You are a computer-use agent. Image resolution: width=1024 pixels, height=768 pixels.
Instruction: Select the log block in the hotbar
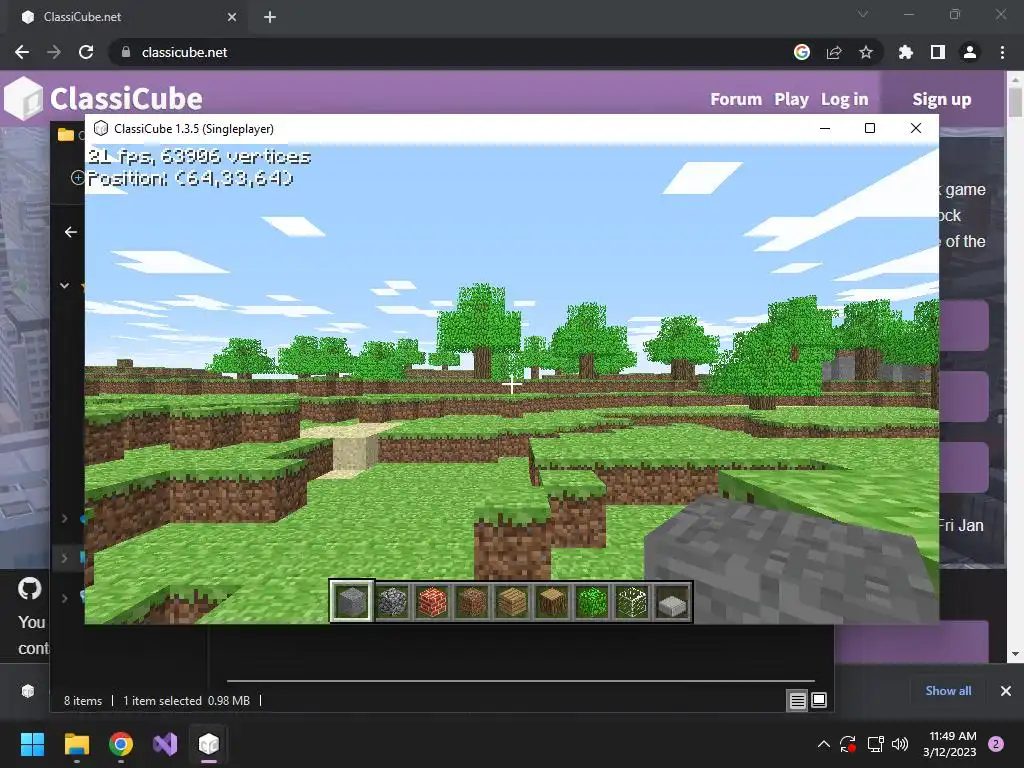(x=552, y=601)
